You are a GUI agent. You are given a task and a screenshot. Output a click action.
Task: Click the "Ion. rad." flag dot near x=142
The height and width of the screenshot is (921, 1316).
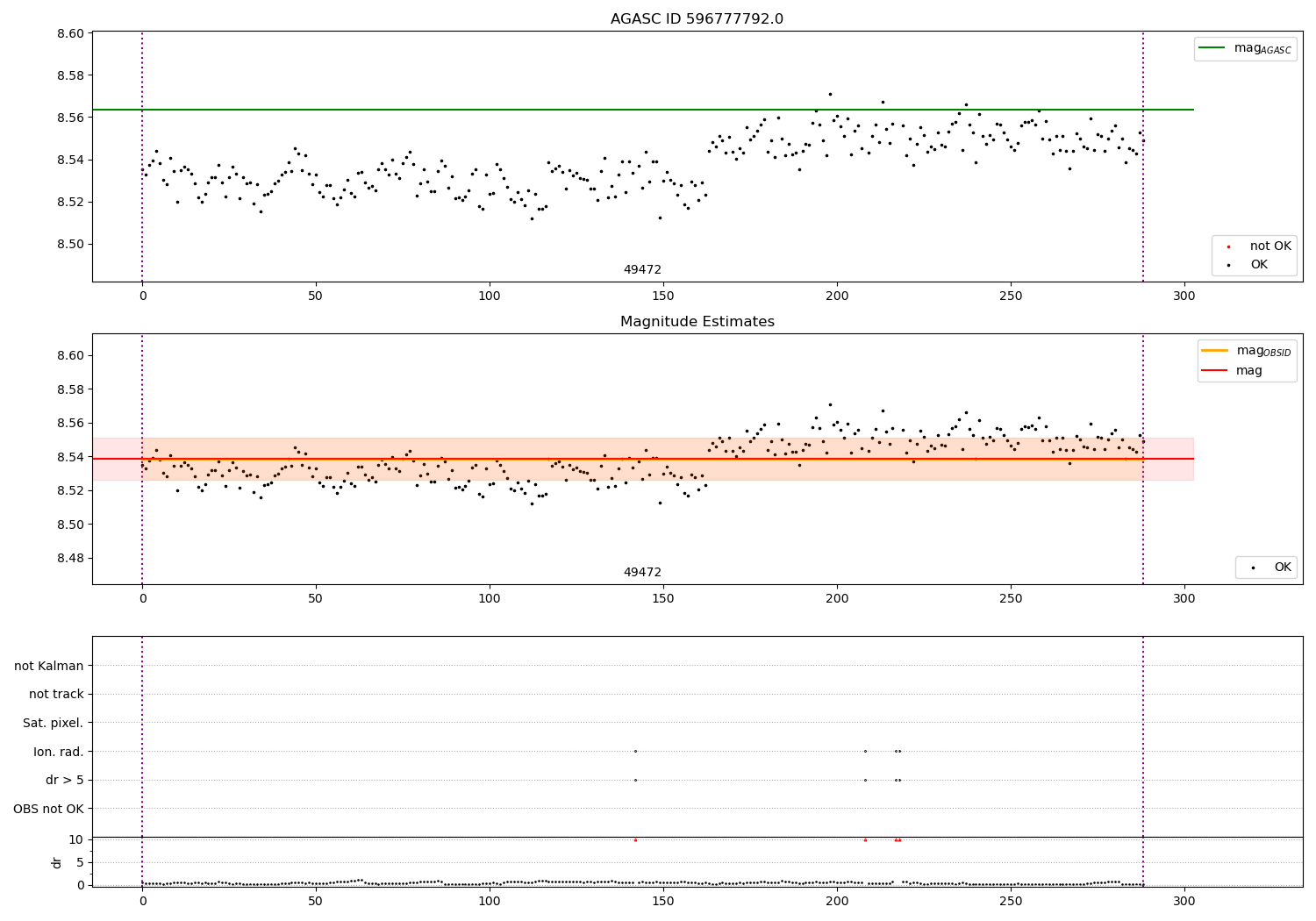635,751
